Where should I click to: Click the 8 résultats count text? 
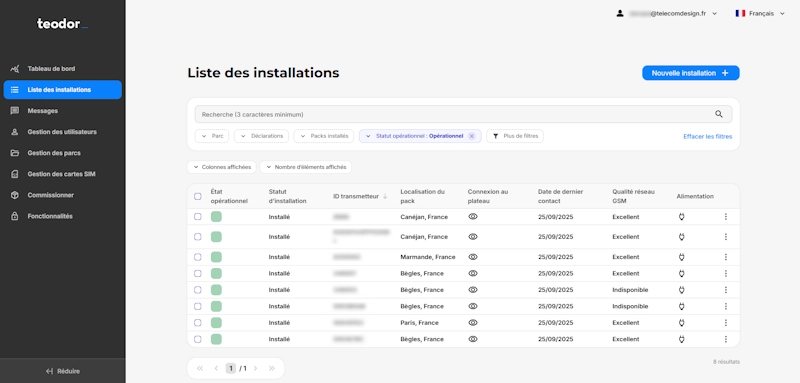pyautogui.click(x=726, y=362)
